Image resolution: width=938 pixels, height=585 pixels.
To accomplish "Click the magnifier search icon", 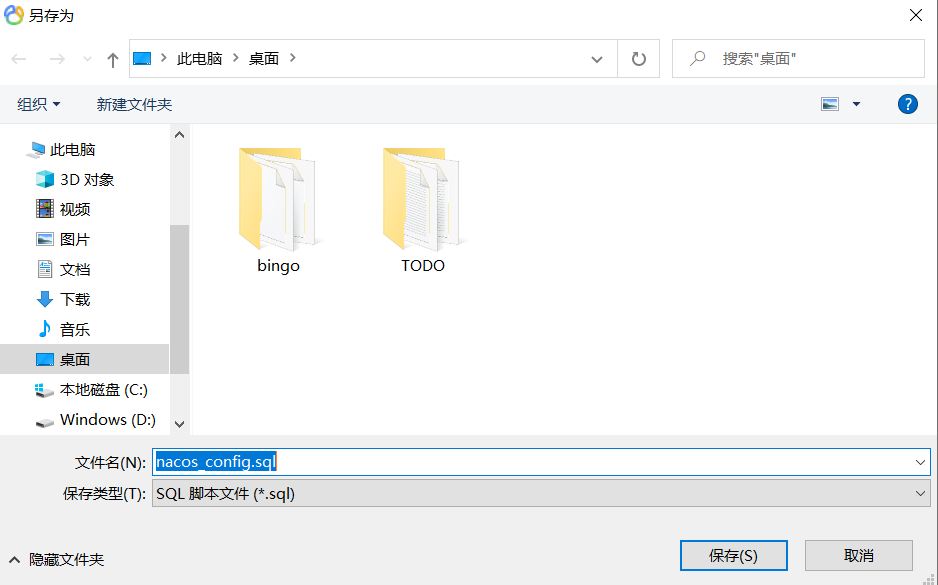I will pyautogui.click(x=697, y=59).
